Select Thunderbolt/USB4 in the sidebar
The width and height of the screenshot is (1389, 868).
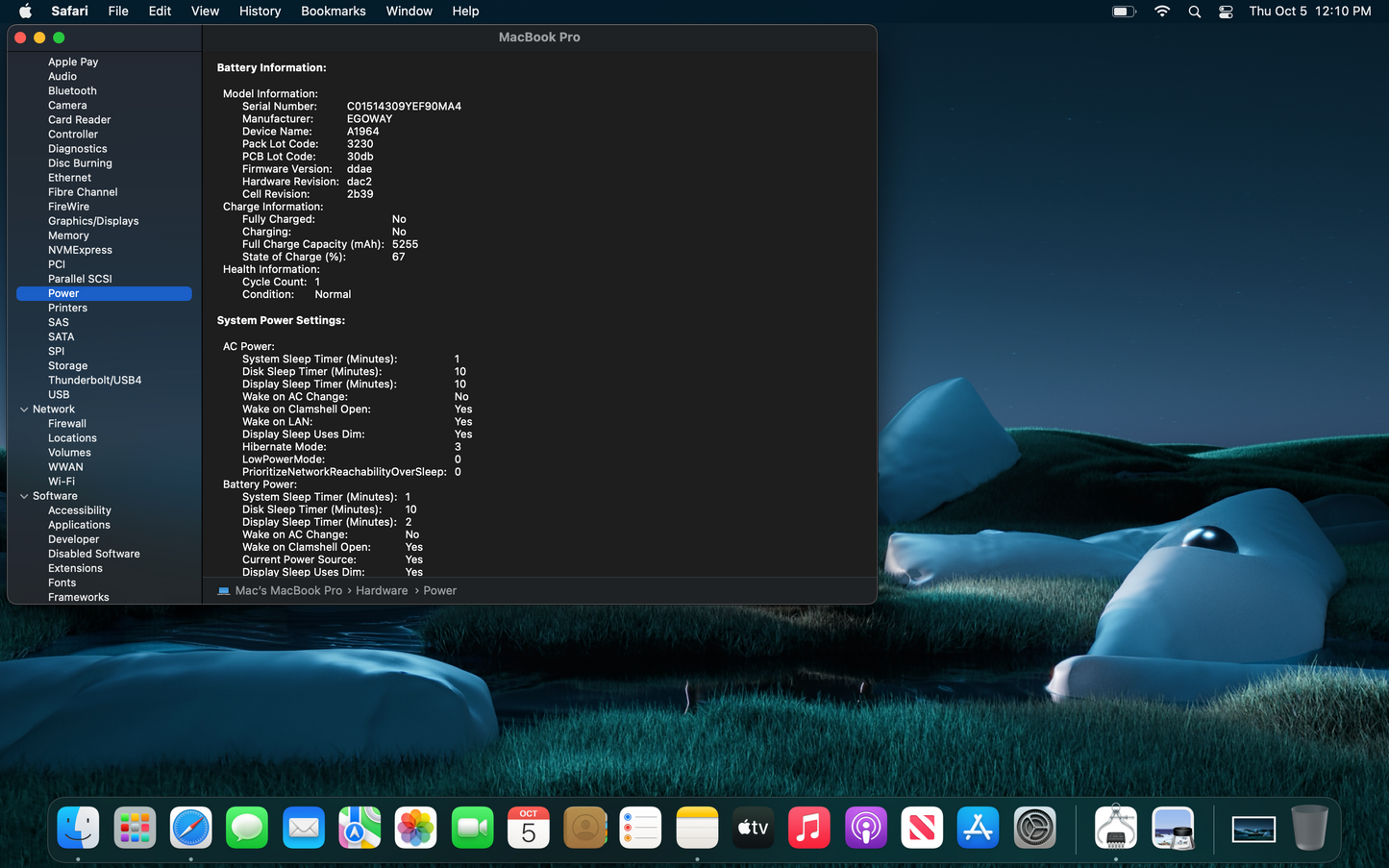click(94, 381)
